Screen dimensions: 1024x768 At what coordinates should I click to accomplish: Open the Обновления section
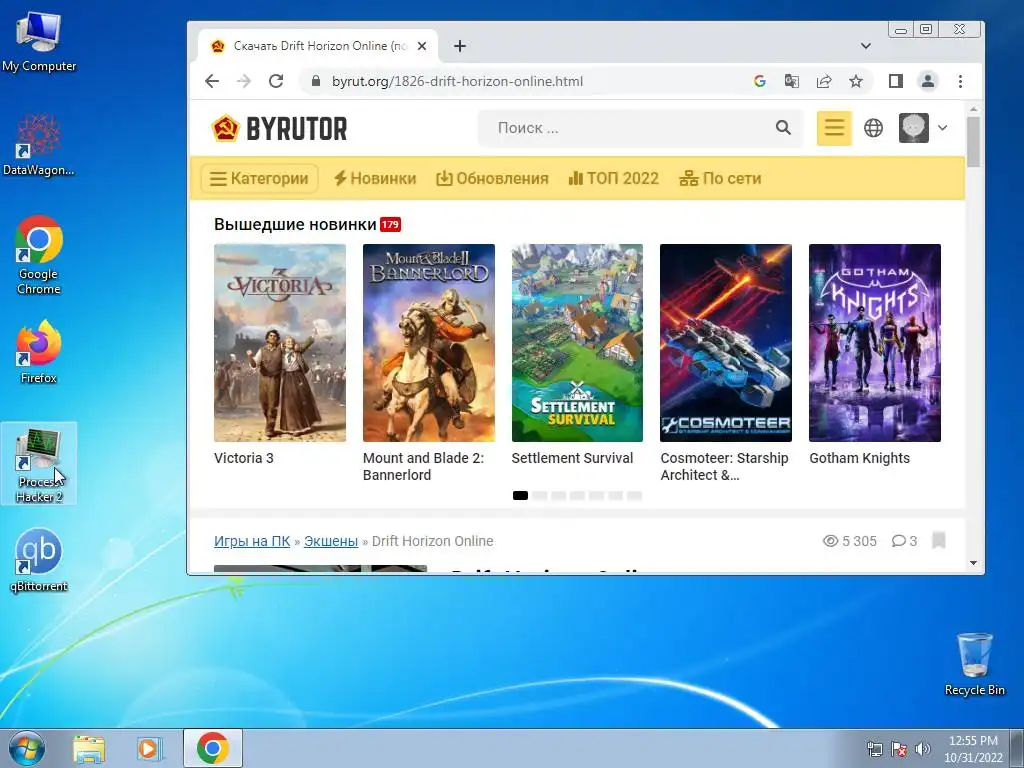pos(492,178)
